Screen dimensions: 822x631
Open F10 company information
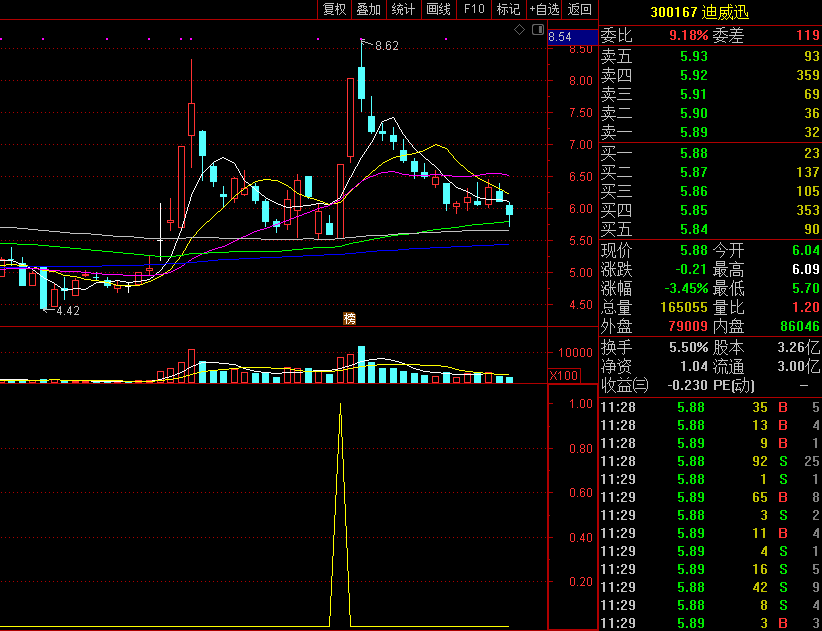[474, 9]
